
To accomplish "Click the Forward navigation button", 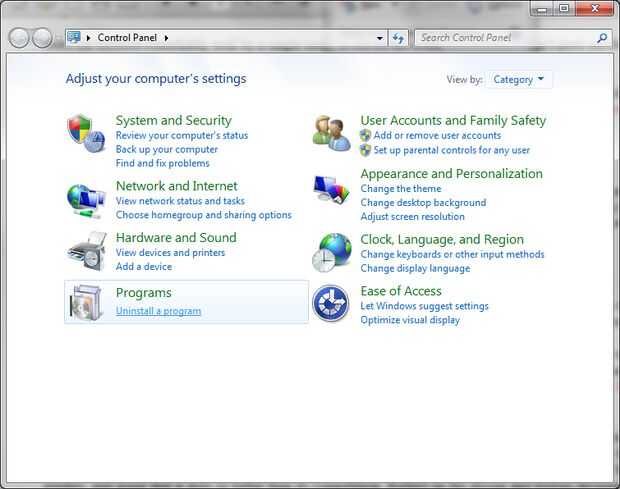I will 42,38.
